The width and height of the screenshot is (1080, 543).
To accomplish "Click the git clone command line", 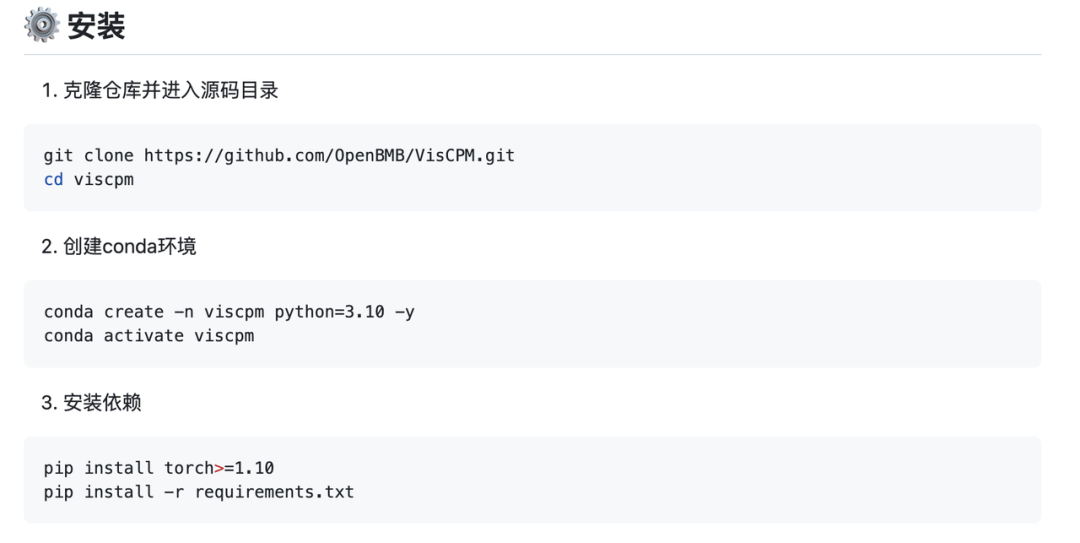I will [x=279, y=155].
